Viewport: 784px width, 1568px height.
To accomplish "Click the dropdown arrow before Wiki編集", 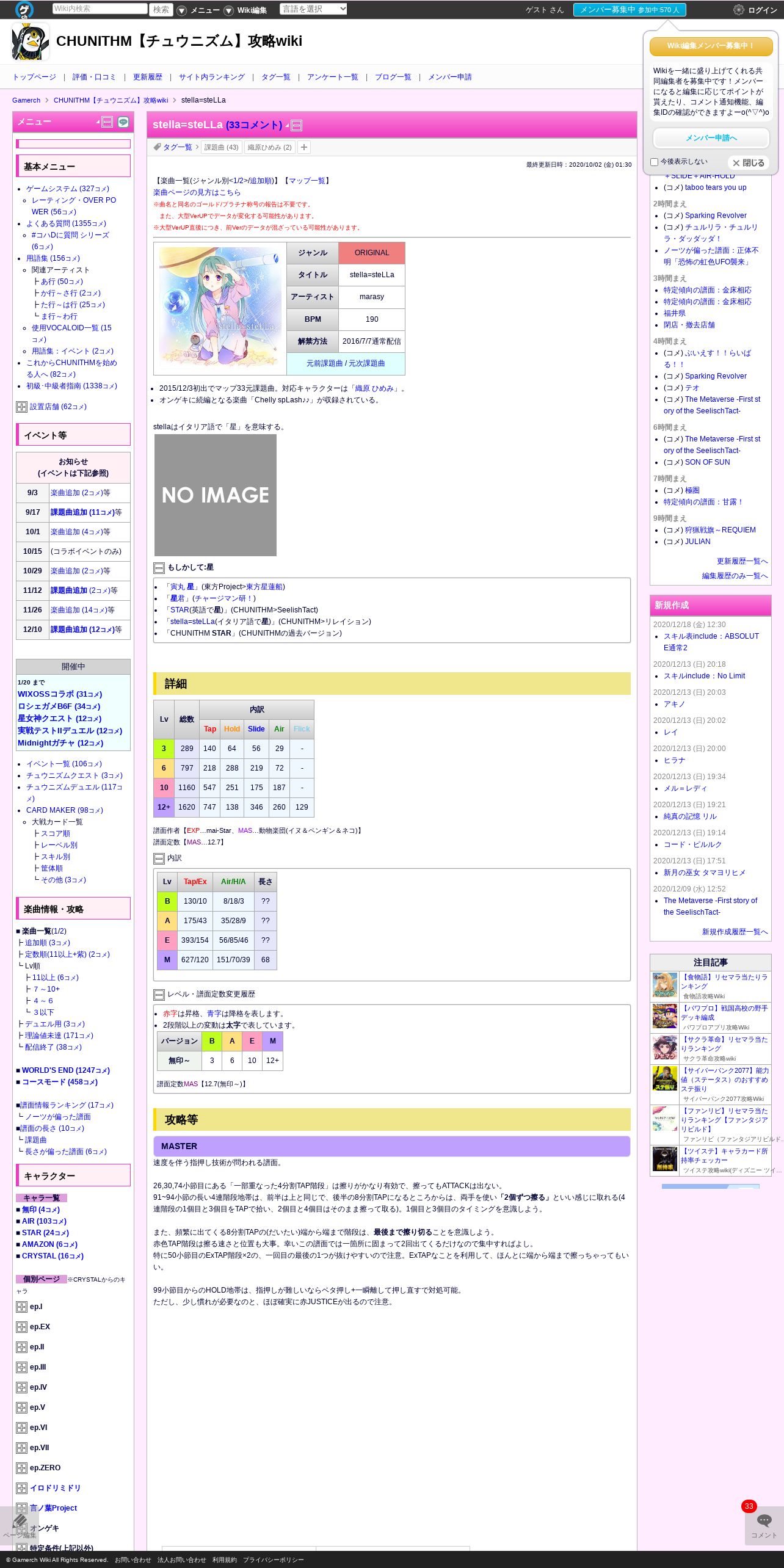I will tap(228, 10).
